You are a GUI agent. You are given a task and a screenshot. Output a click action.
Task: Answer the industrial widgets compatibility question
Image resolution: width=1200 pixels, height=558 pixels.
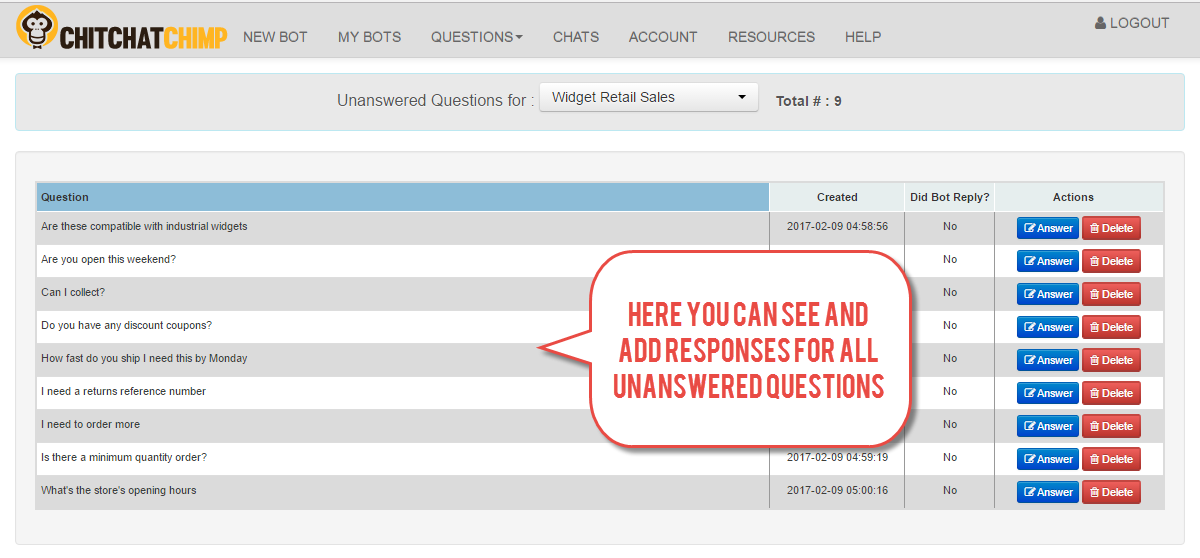tap(1048, 228)
